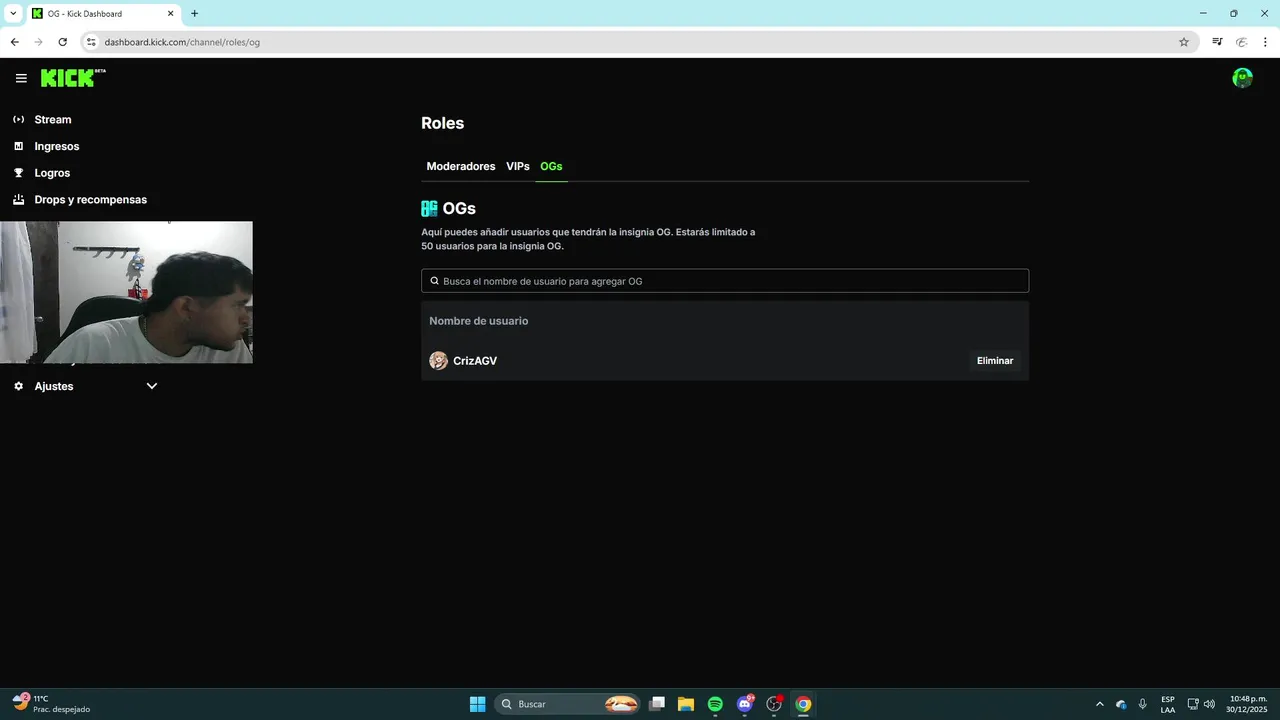Switch to the VIPs tab
Viewport: 1280px width, 720px height.
[x=518, y=166]
